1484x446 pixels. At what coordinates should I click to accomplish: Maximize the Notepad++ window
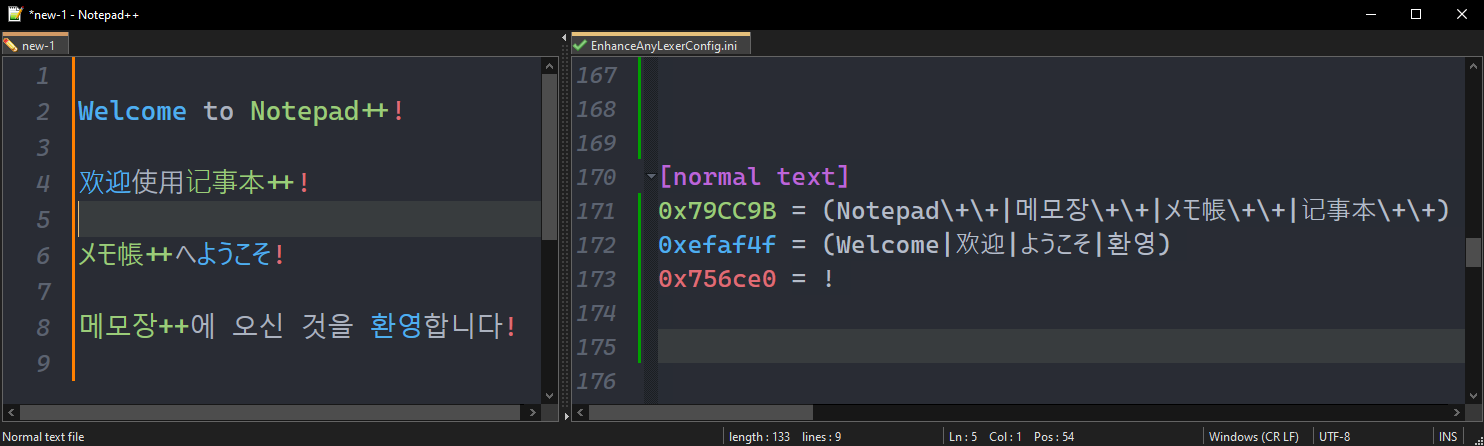click(x=1415, y=14)
